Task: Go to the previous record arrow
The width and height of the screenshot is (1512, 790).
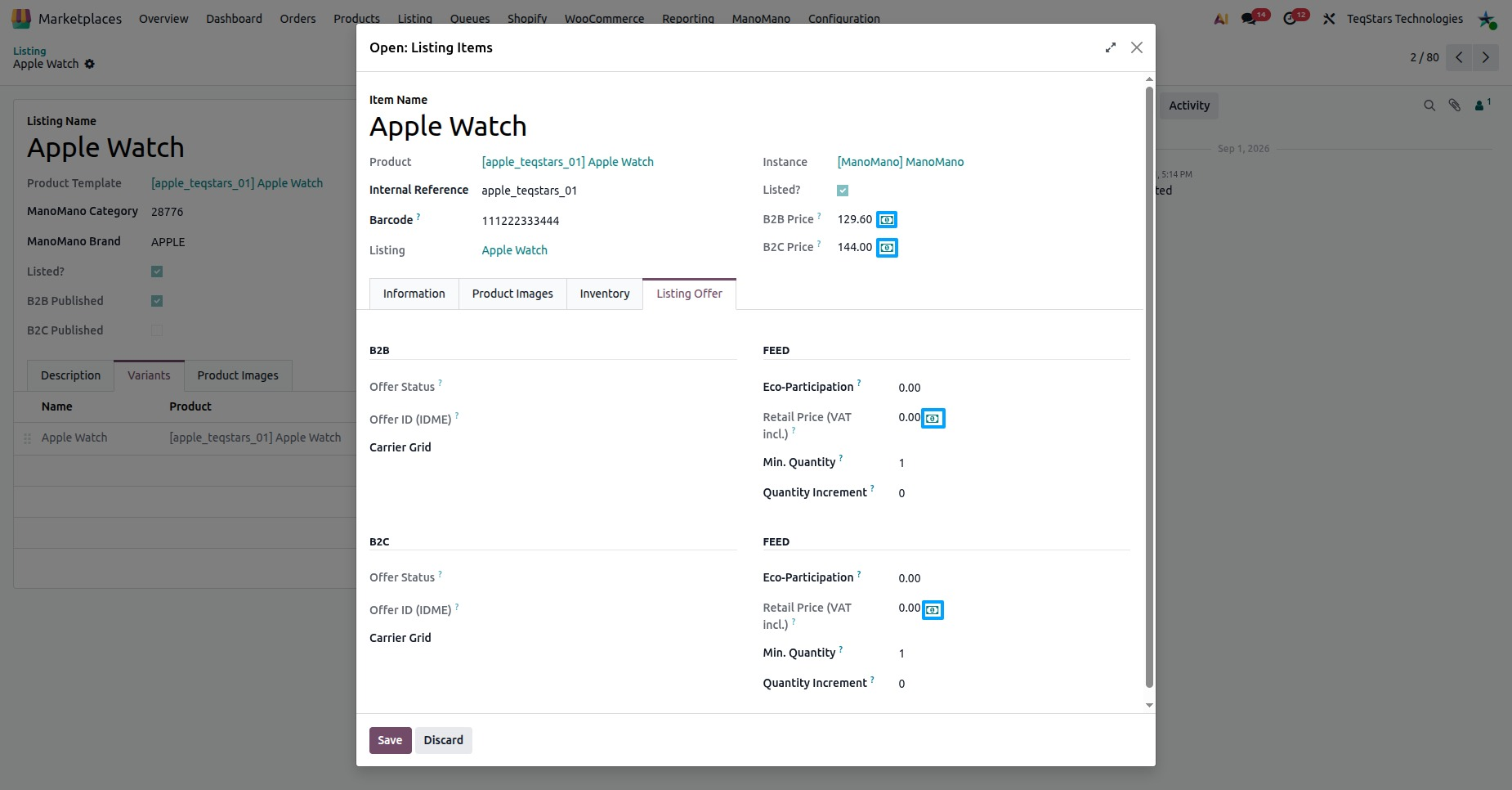Action: point(1459,57)
